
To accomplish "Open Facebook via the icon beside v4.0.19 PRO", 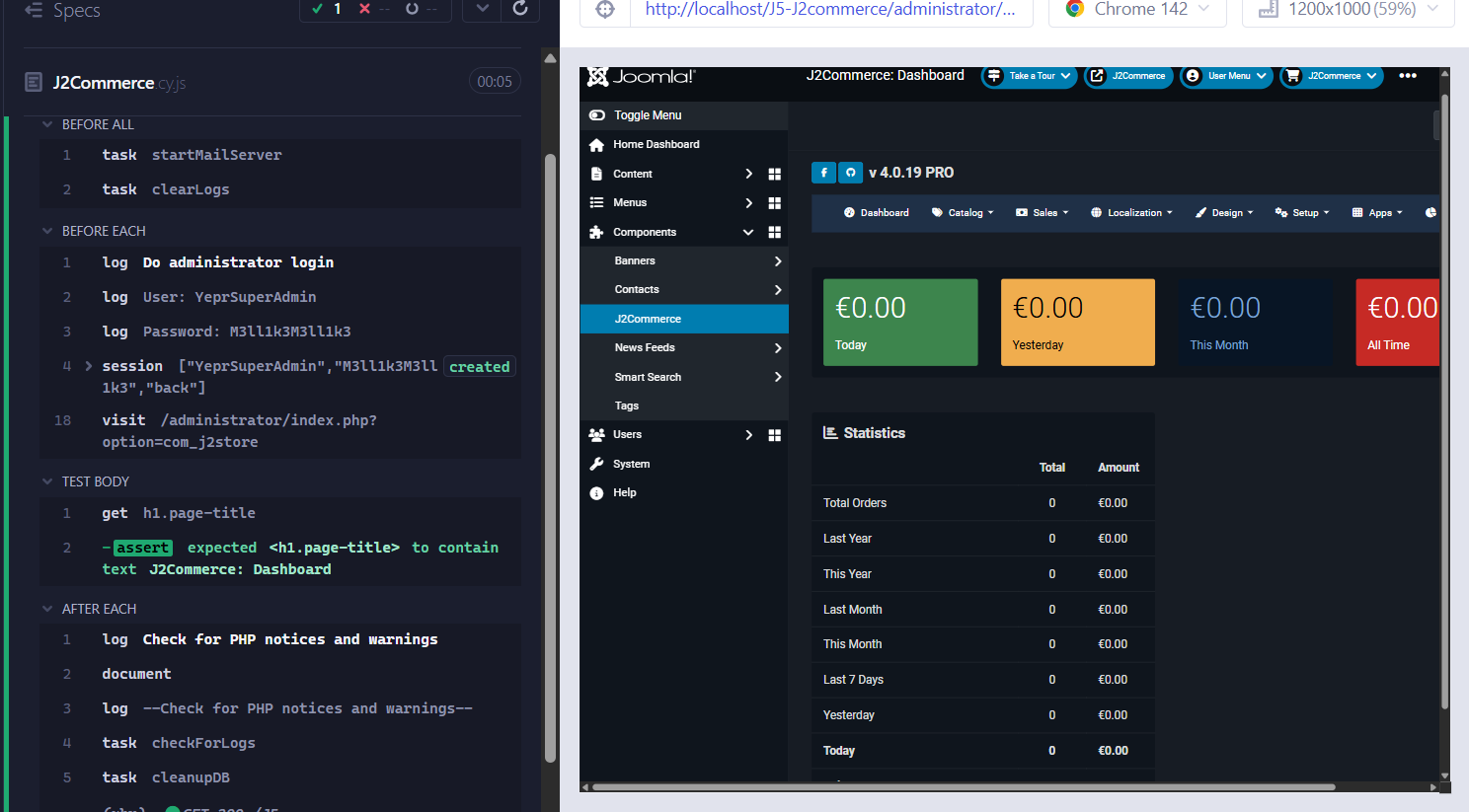I will pyautogui.click(x=823, y=173).
